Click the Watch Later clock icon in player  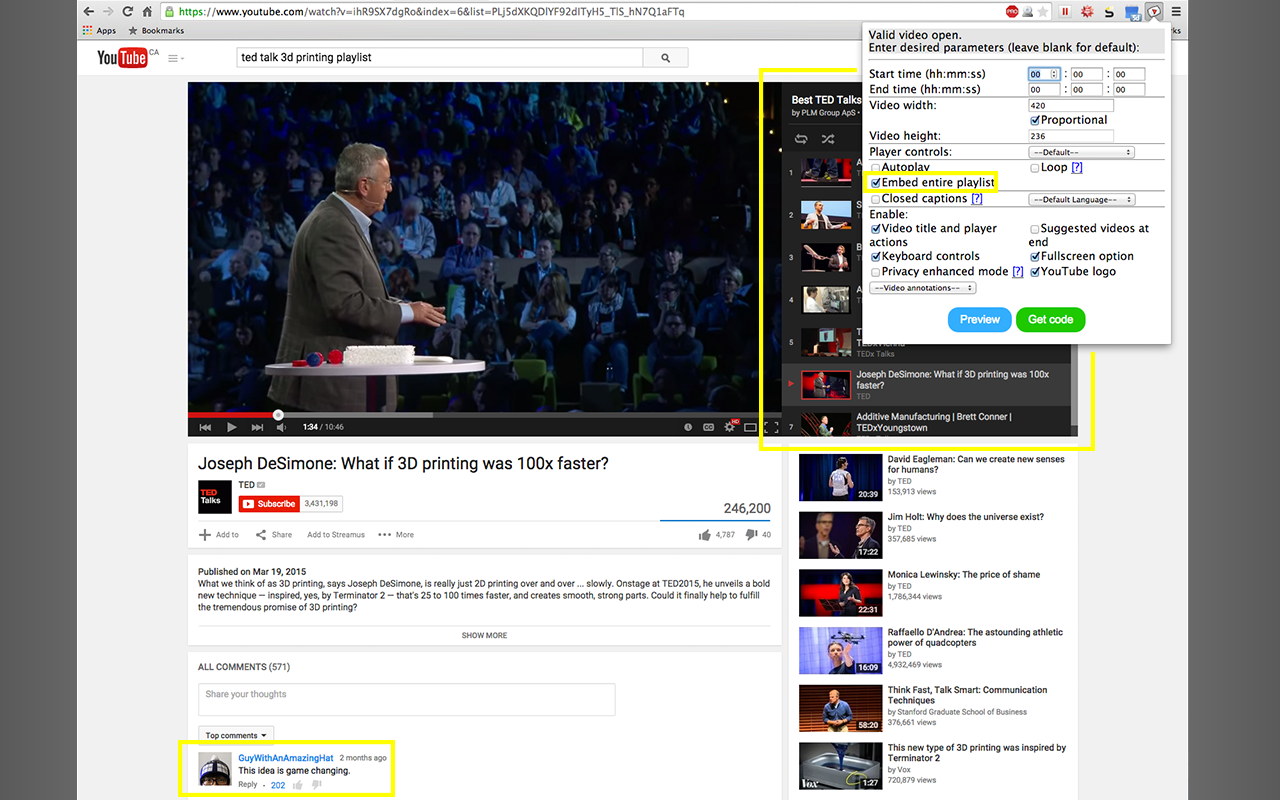click(x=688, y=427)
